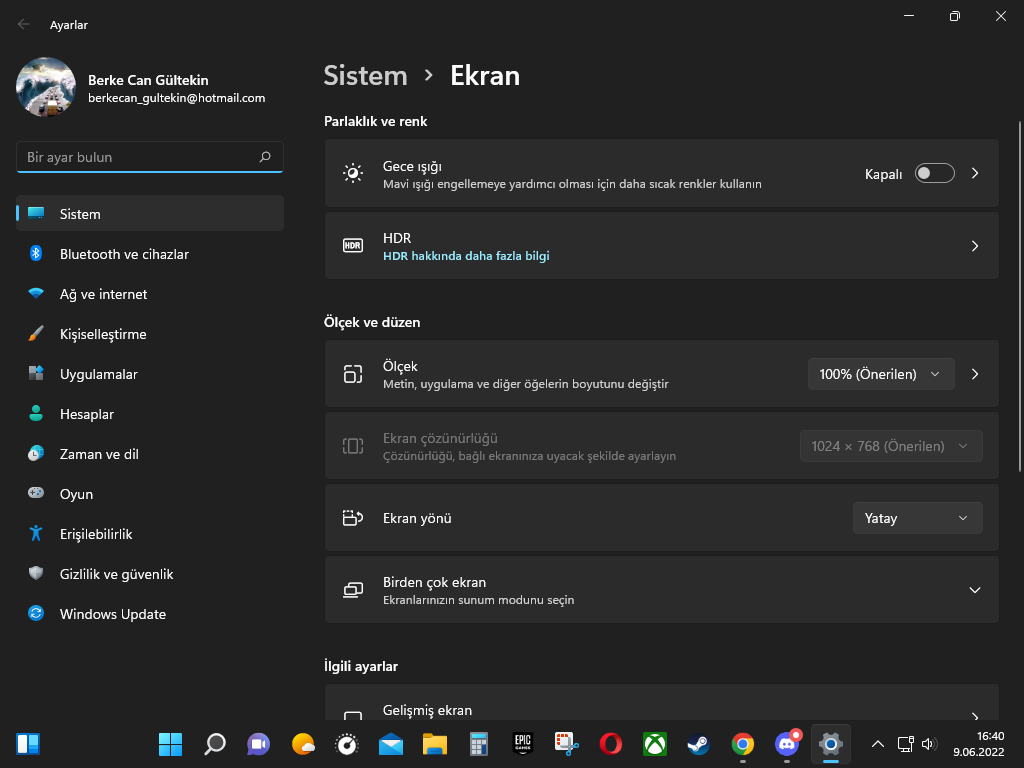Viewport: 1024px width, 768px height.
Task: Click the Gizlilik ve güvenlik shield icon
Action: [36, 574]
